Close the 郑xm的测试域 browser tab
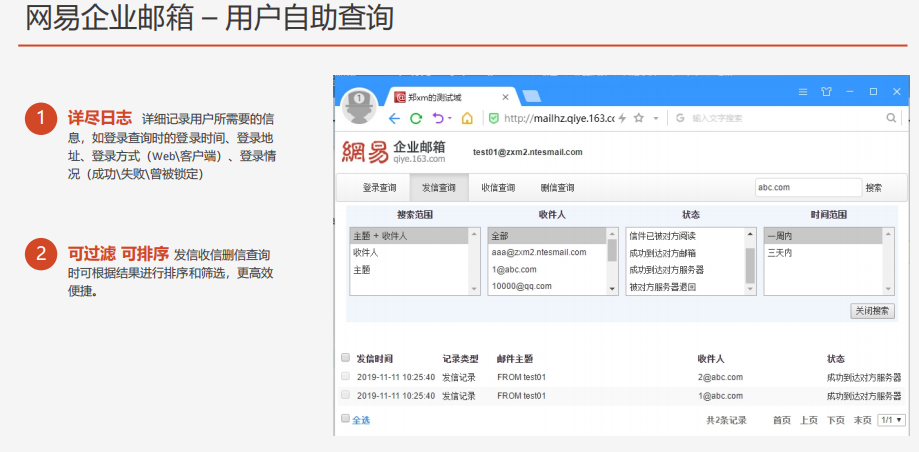Viewport: 919px width, 452px height. click(x=505, y=97)
